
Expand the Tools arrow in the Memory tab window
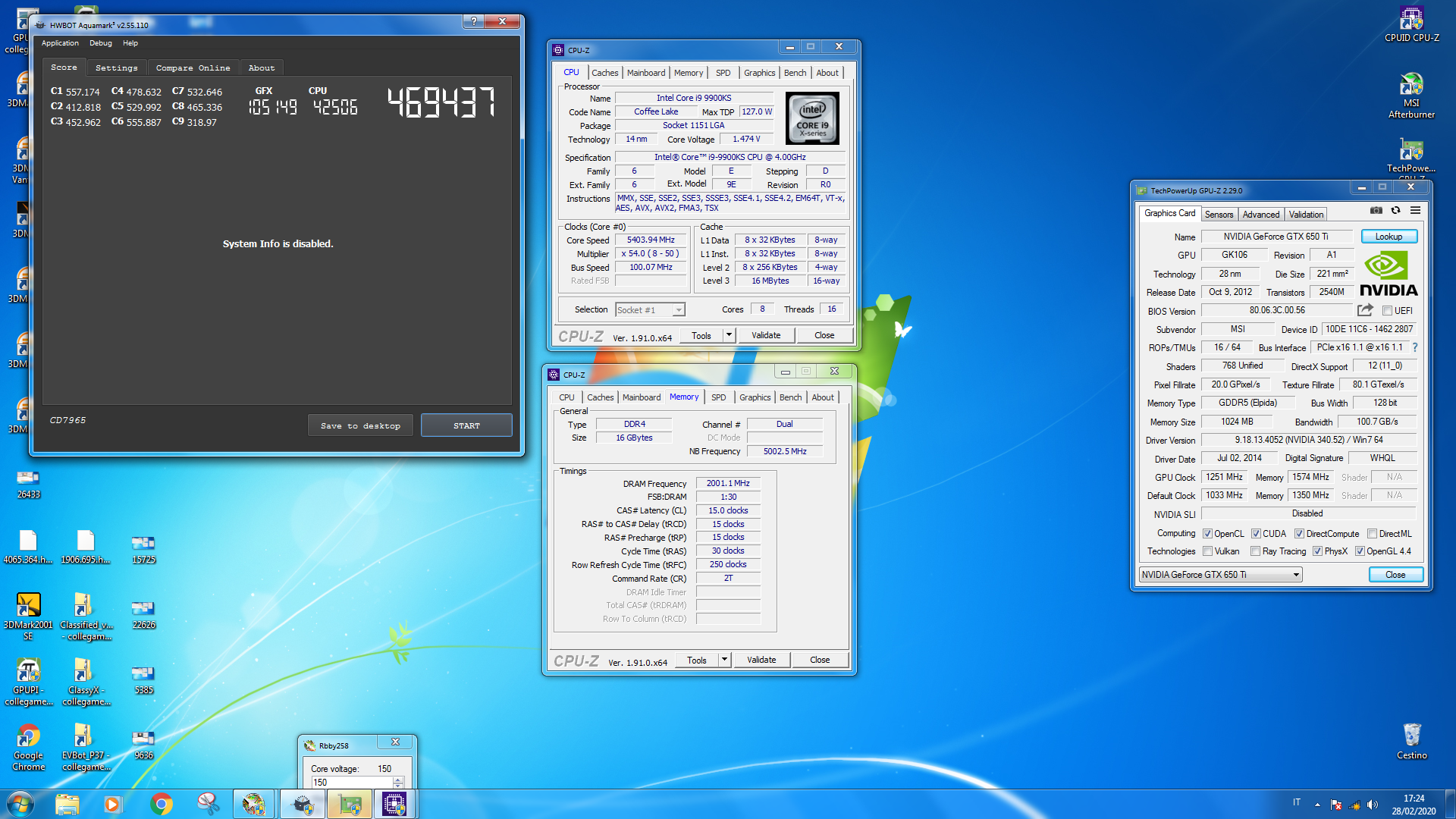pos(724,660)
